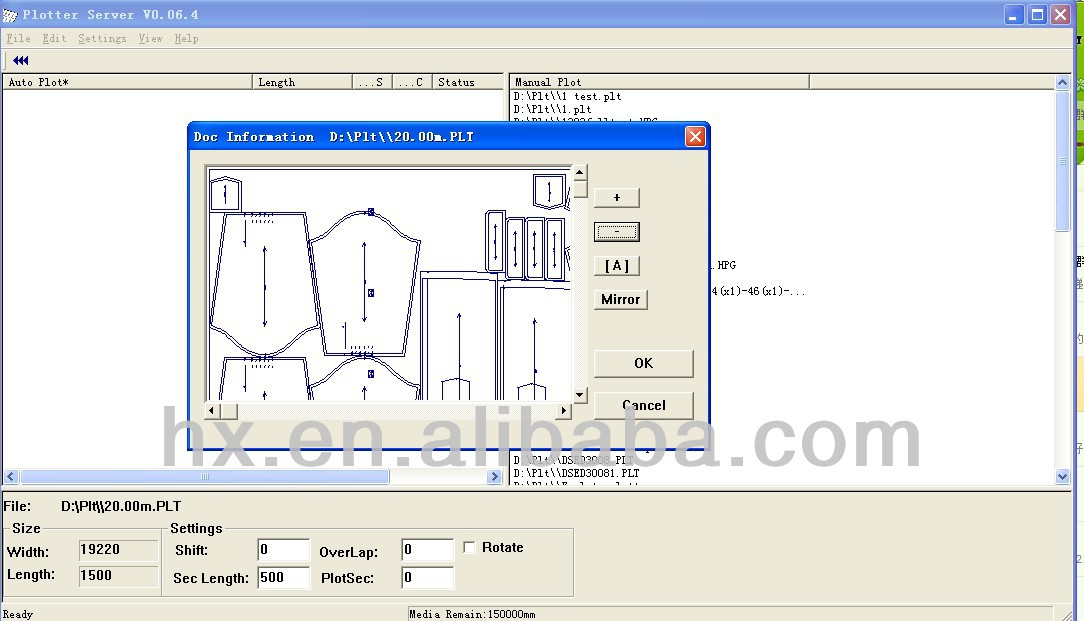The image size is (1084, 621).
Task: Click the pattern preview thumbnail in dialog
Action: (389, 284)
